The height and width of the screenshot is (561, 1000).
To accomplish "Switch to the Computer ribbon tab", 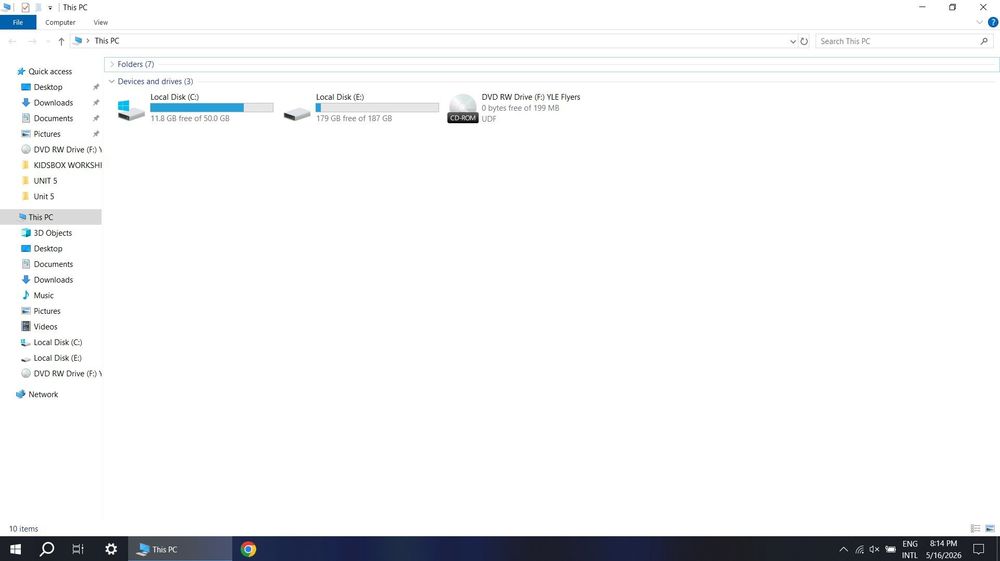I will (x=60, y=22).
